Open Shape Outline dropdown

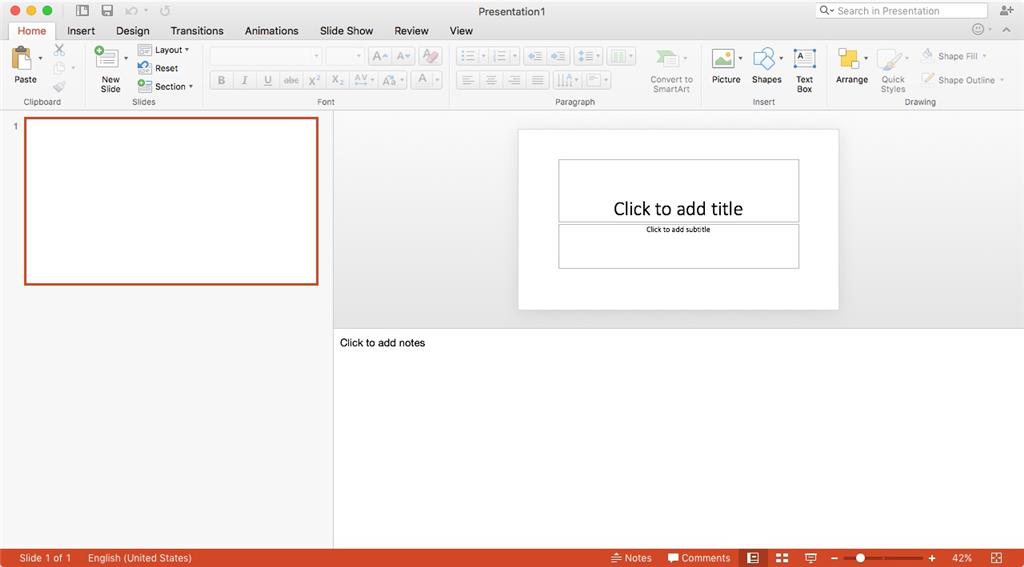[x=1002, y=80]
